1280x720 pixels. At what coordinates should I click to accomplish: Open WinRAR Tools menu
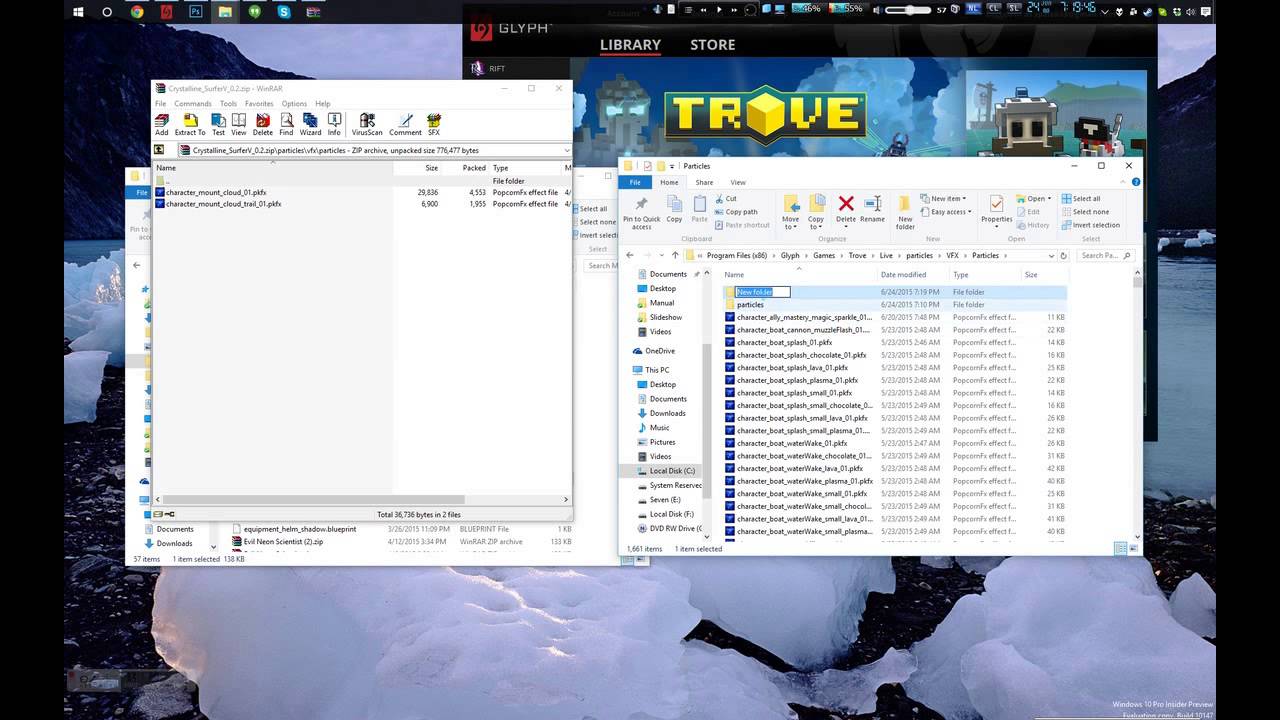pyautogui.click(x=228, y=104)
